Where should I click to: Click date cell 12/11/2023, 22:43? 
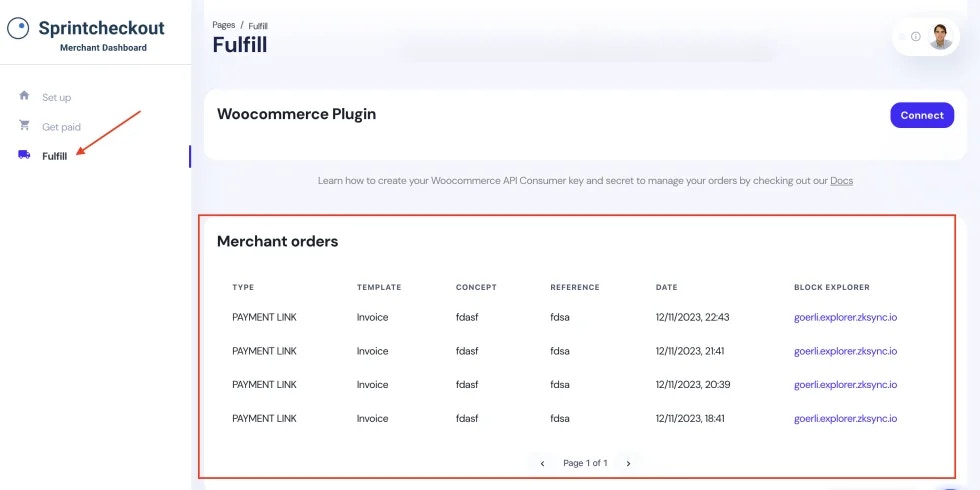[692, 317]
